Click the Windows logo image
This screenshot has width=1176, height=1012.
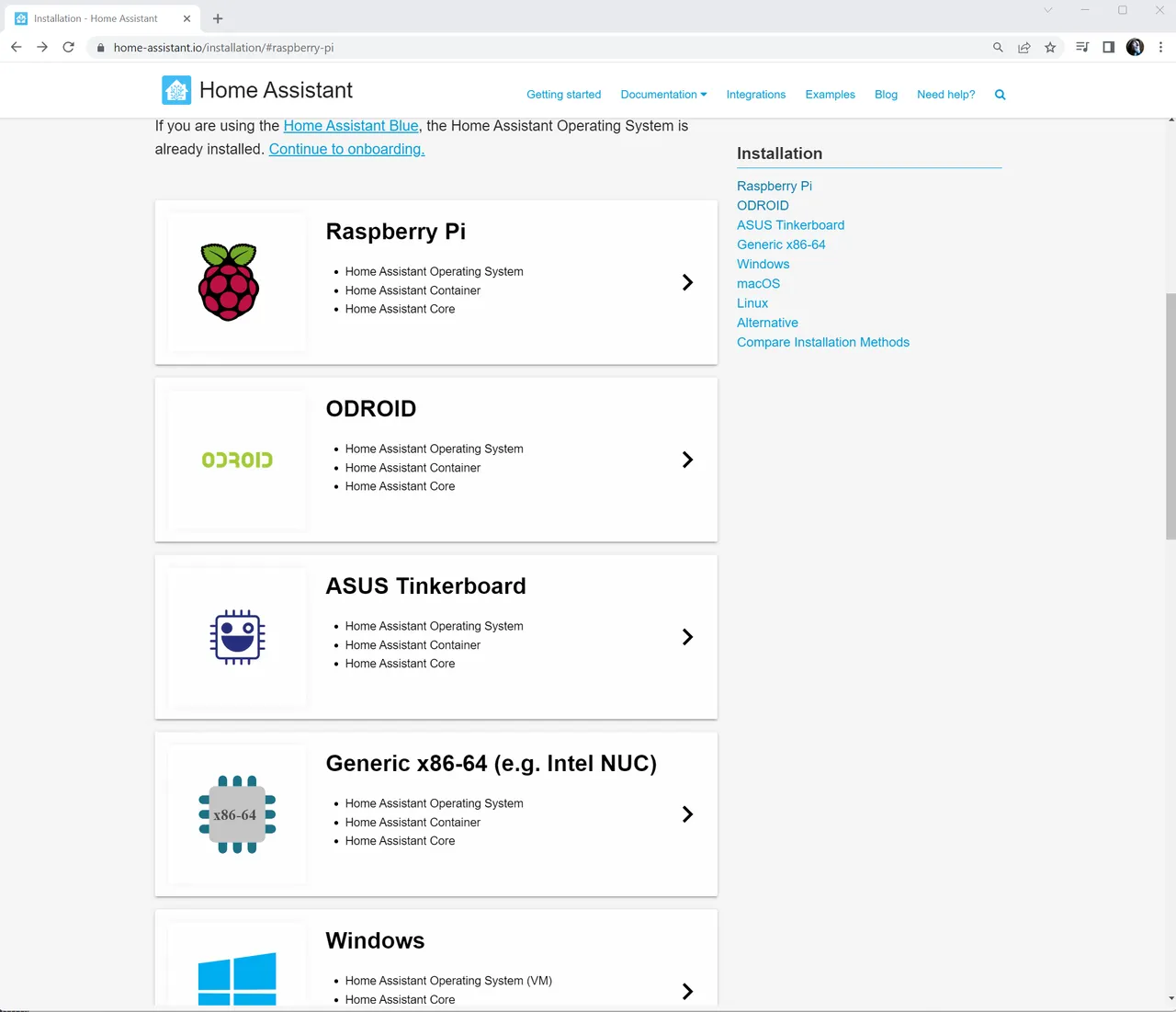click(237, 979)
